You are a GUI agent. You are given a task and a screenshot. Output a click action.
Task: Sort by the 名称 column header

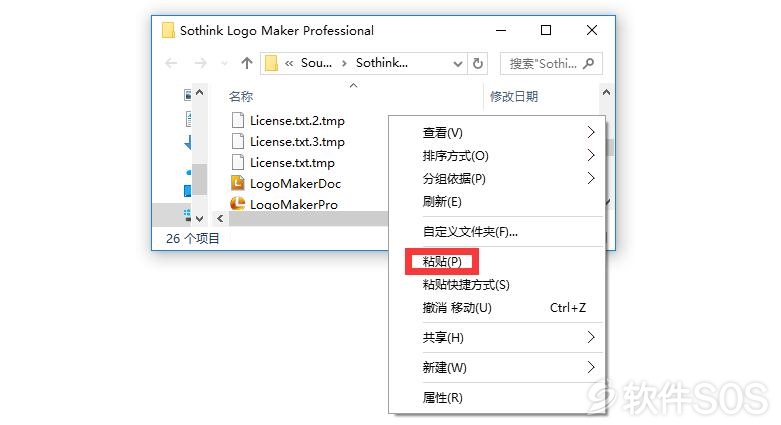click(241, 97)
